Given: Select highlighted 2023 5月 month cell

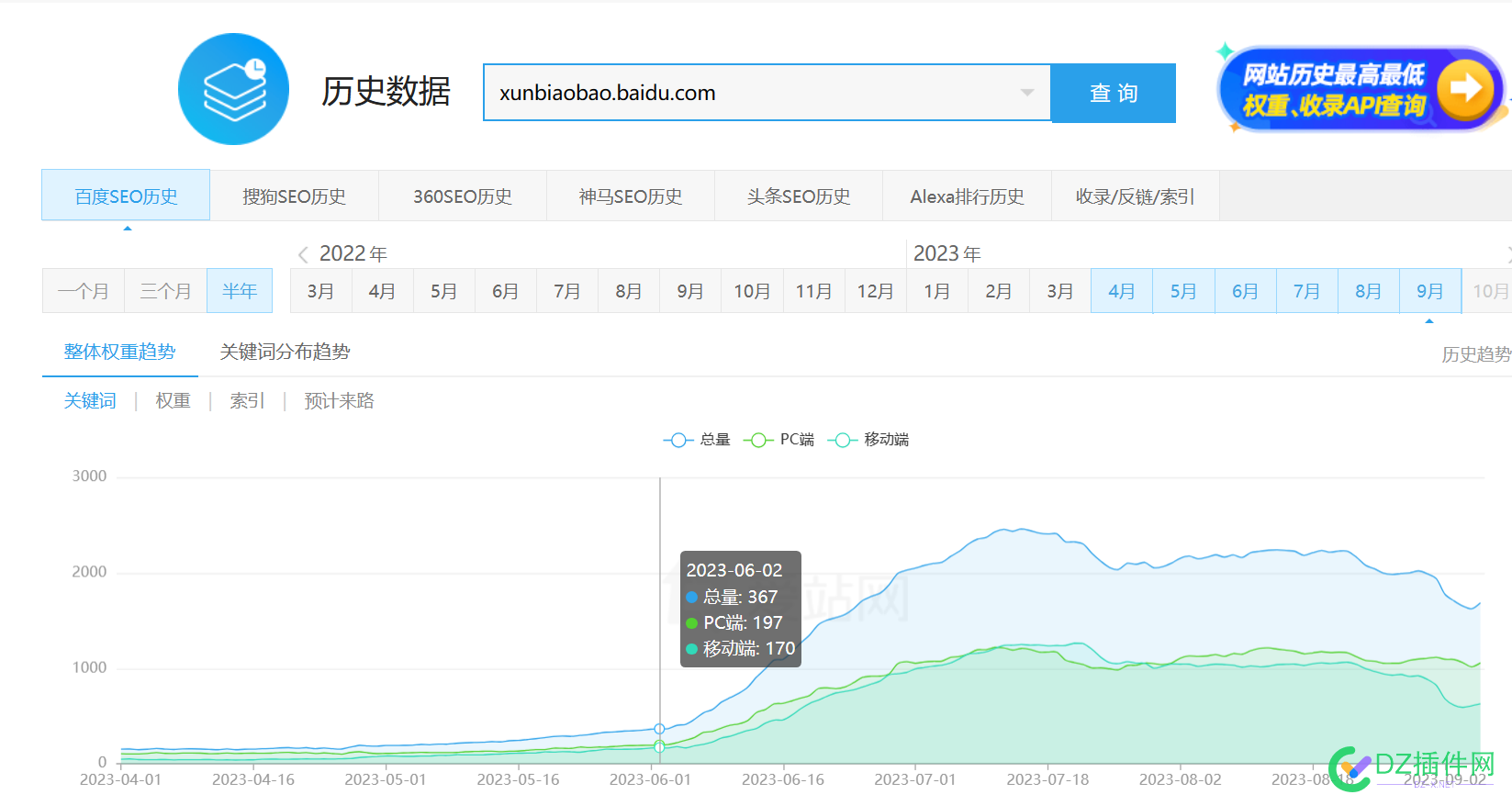Looking at the screenshot, I should click(x=1182, y=291).
